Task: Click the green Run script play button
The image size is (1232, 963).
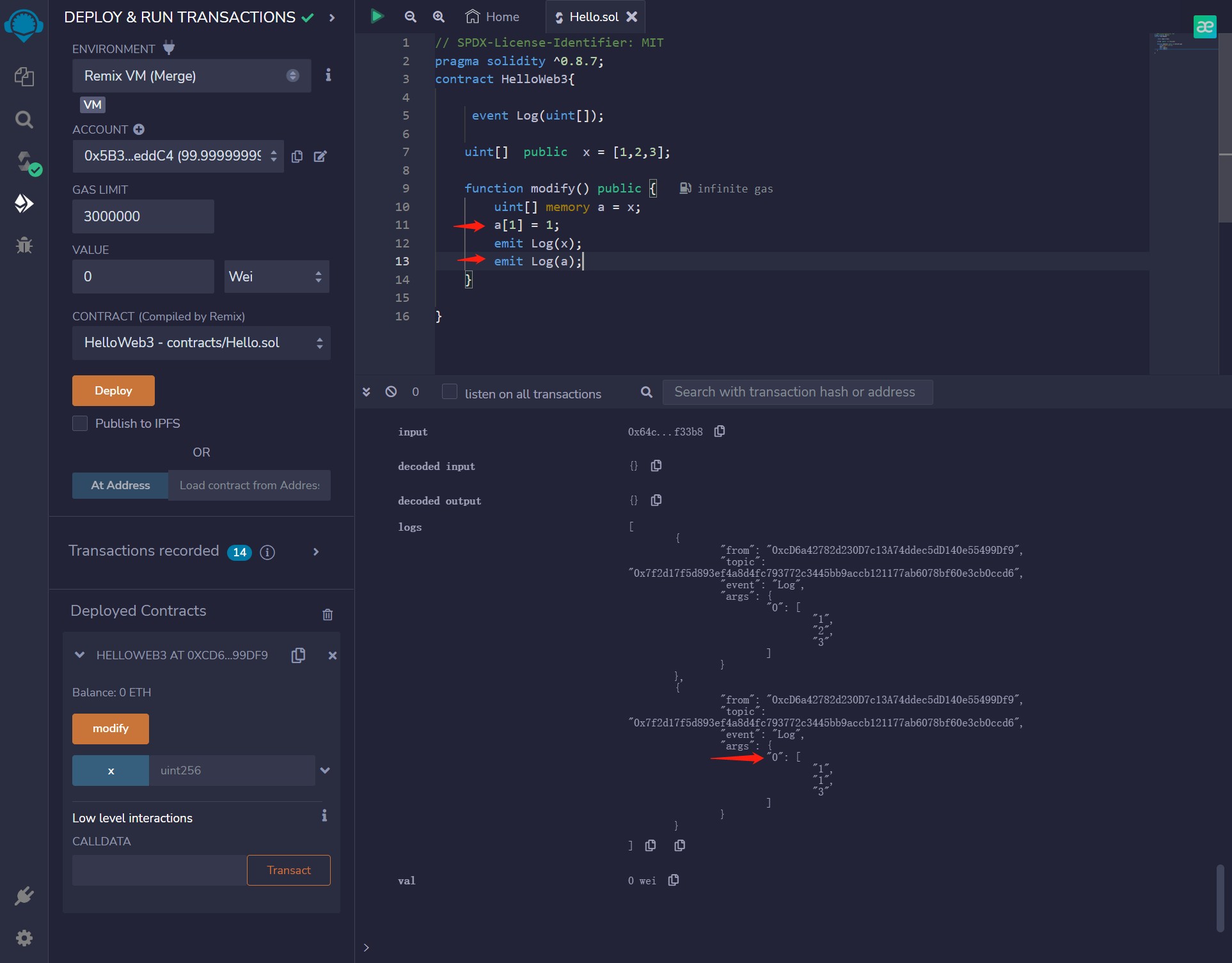Action: coord(377,17)
